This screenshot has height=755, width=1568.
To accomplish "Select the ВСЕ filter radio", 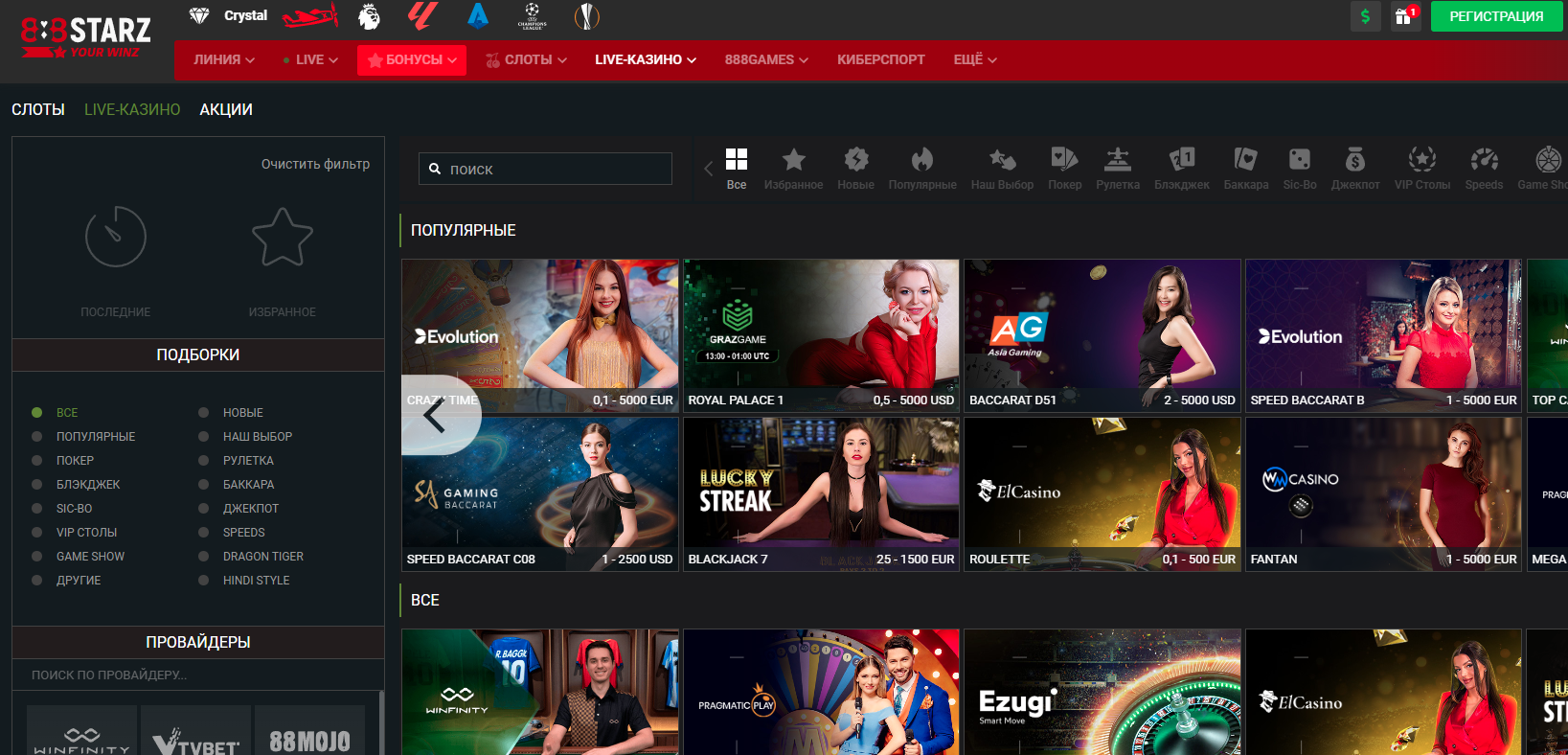I will click(x=37, y=413).
